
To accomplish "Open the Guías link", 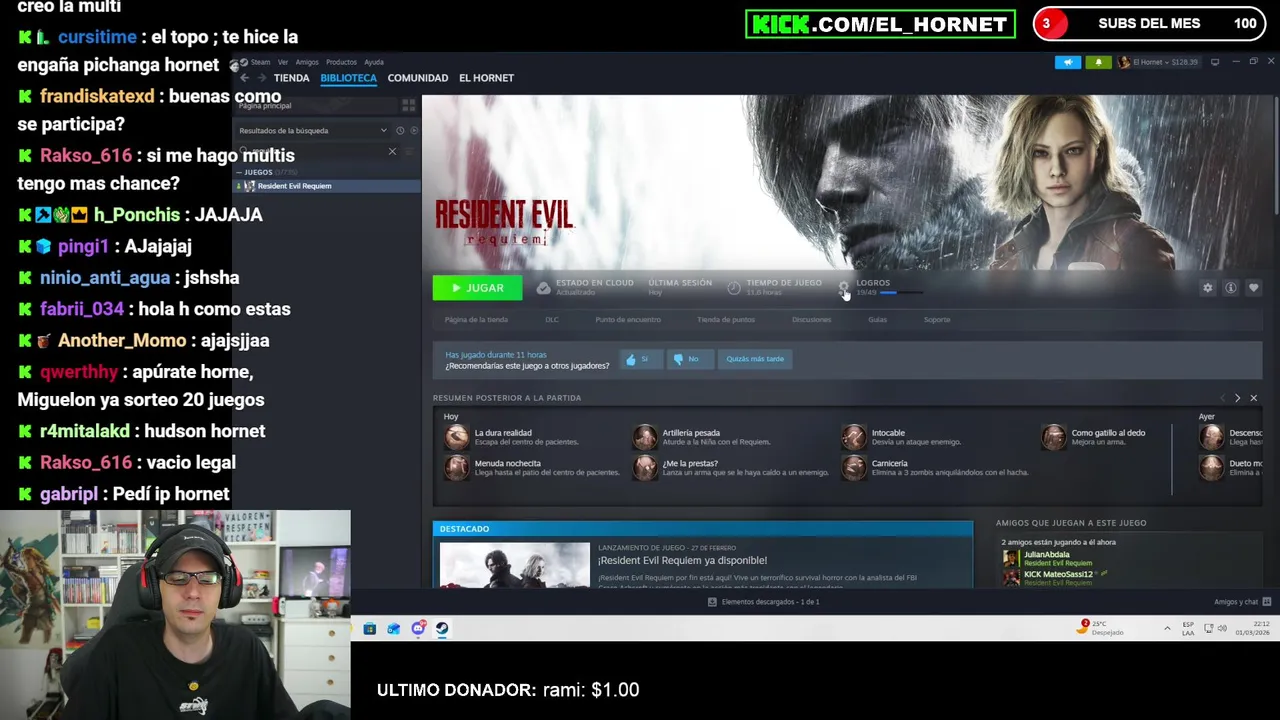I will (x=877, y=320).
